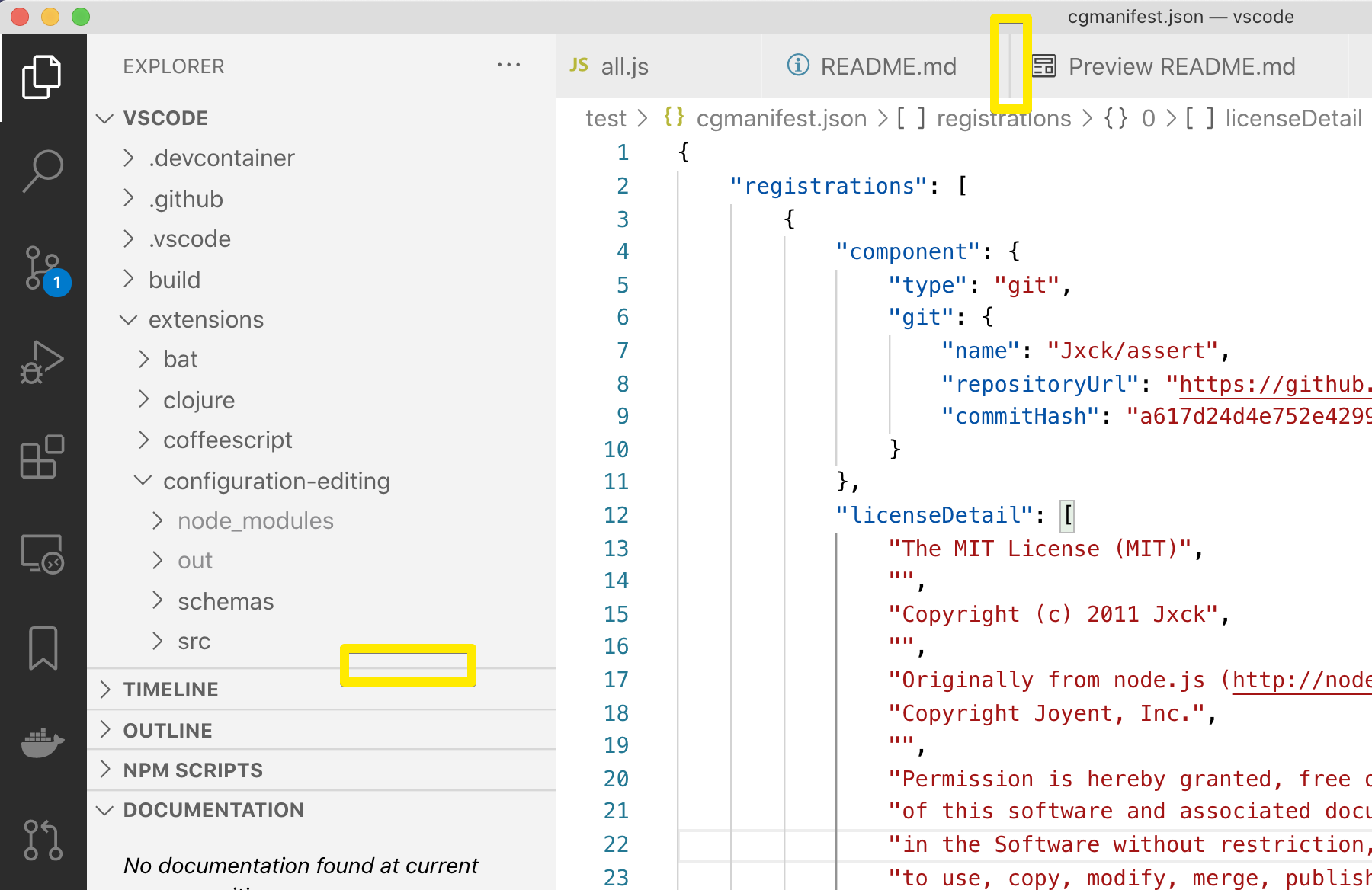Open Explorer's More Actions menu

click(508, 65)
